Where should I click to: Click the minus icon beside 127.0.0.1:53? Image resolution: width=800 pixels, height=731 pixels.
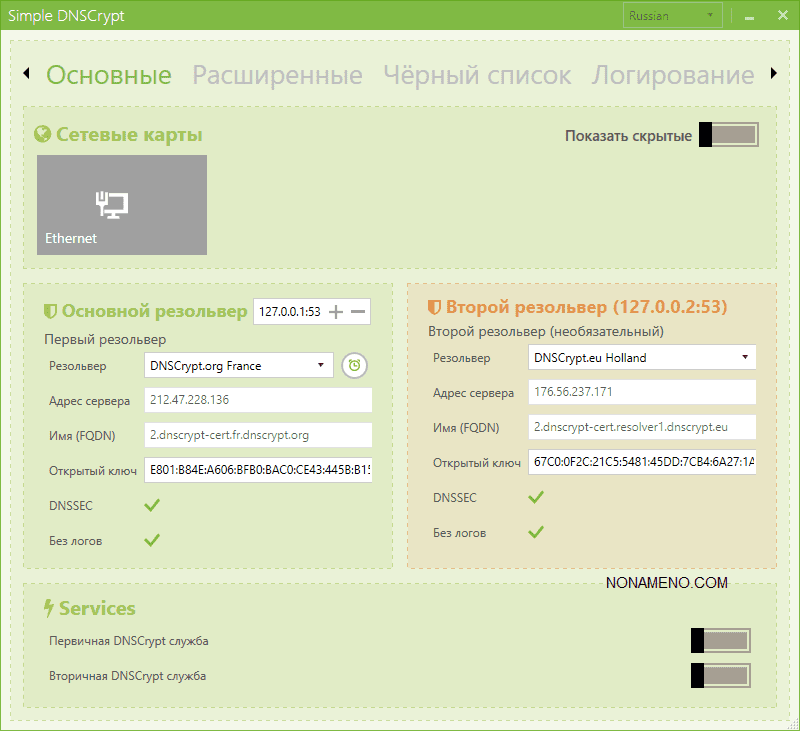coord(358,312)
